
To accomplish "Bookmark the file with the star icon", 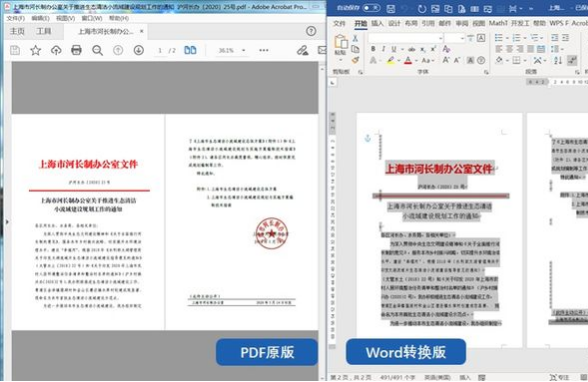I will click(x=36, y=50).
